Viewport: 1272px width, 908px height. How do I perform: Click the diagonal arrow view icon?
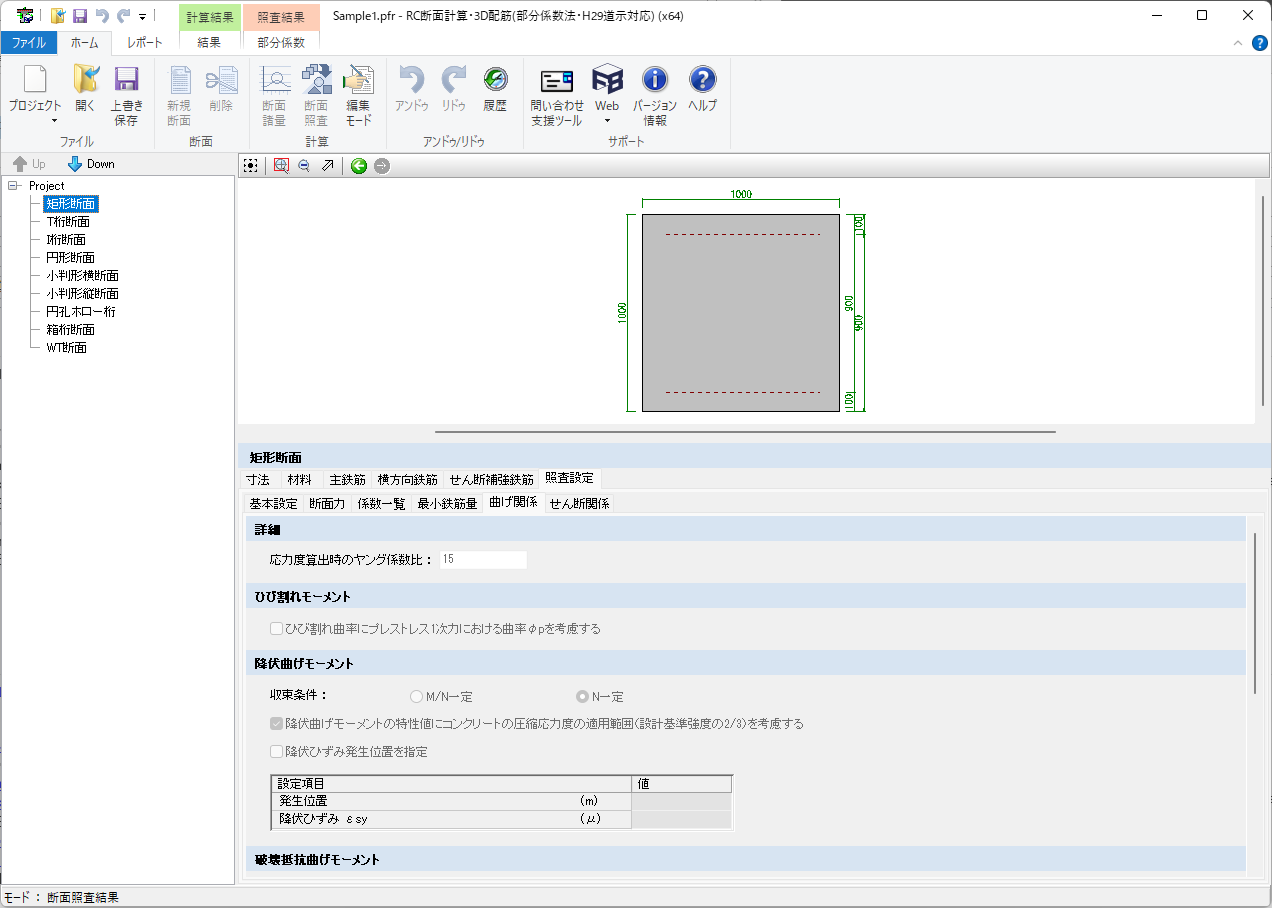point(327,166)
